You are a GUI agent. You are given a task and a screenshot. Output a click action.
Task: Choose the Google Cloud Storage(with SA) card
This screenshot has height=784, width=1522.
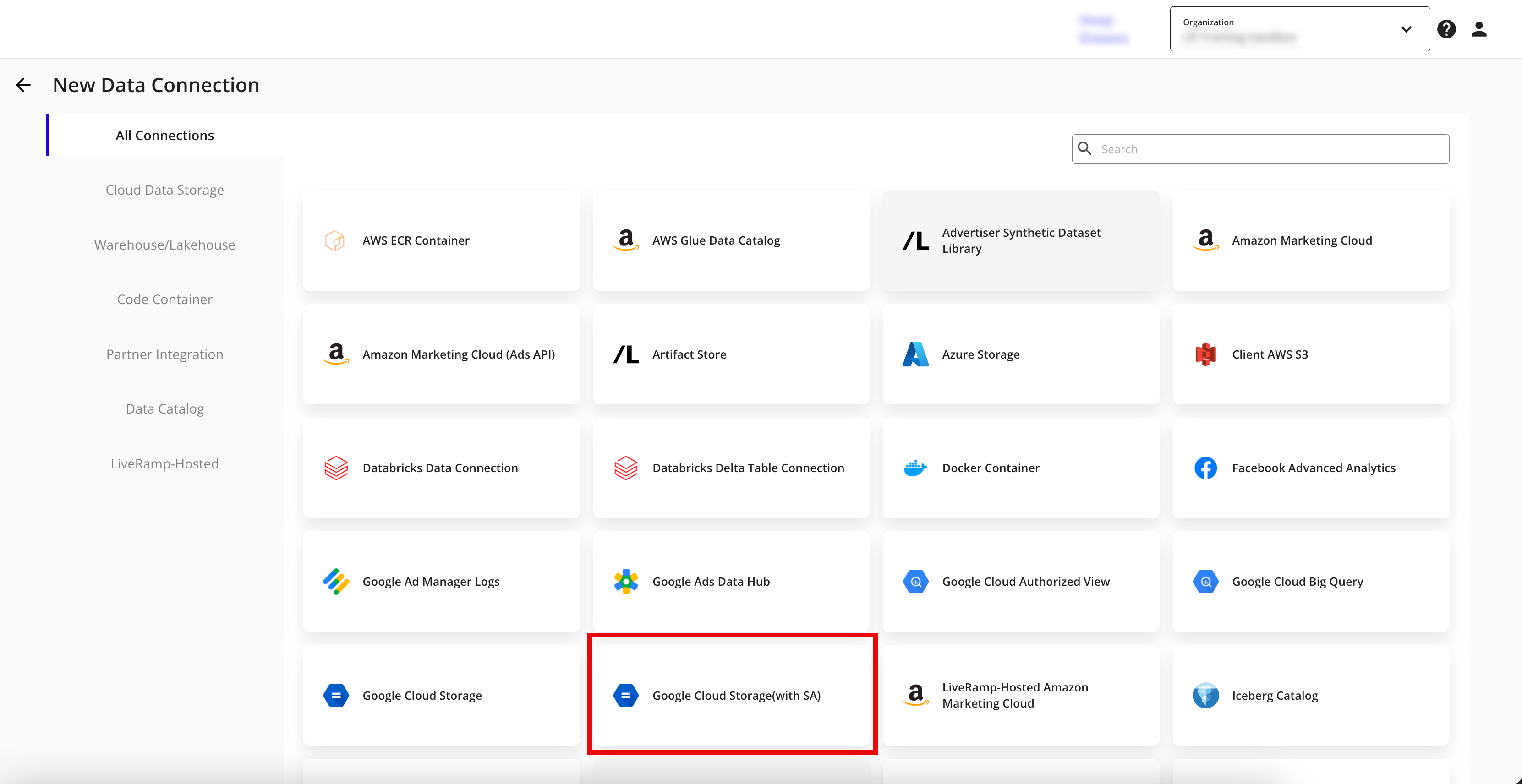(732, 696)
